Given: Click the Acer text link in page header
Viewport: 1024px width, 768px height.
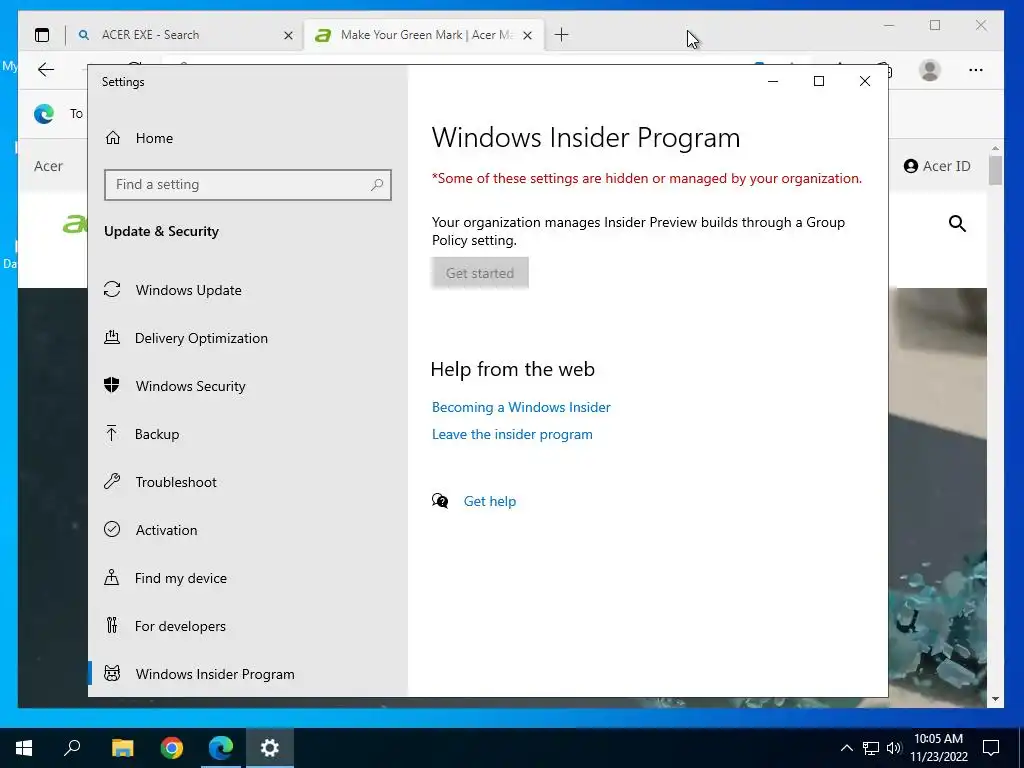Looking at the screenshot, I should click(48, 166).
